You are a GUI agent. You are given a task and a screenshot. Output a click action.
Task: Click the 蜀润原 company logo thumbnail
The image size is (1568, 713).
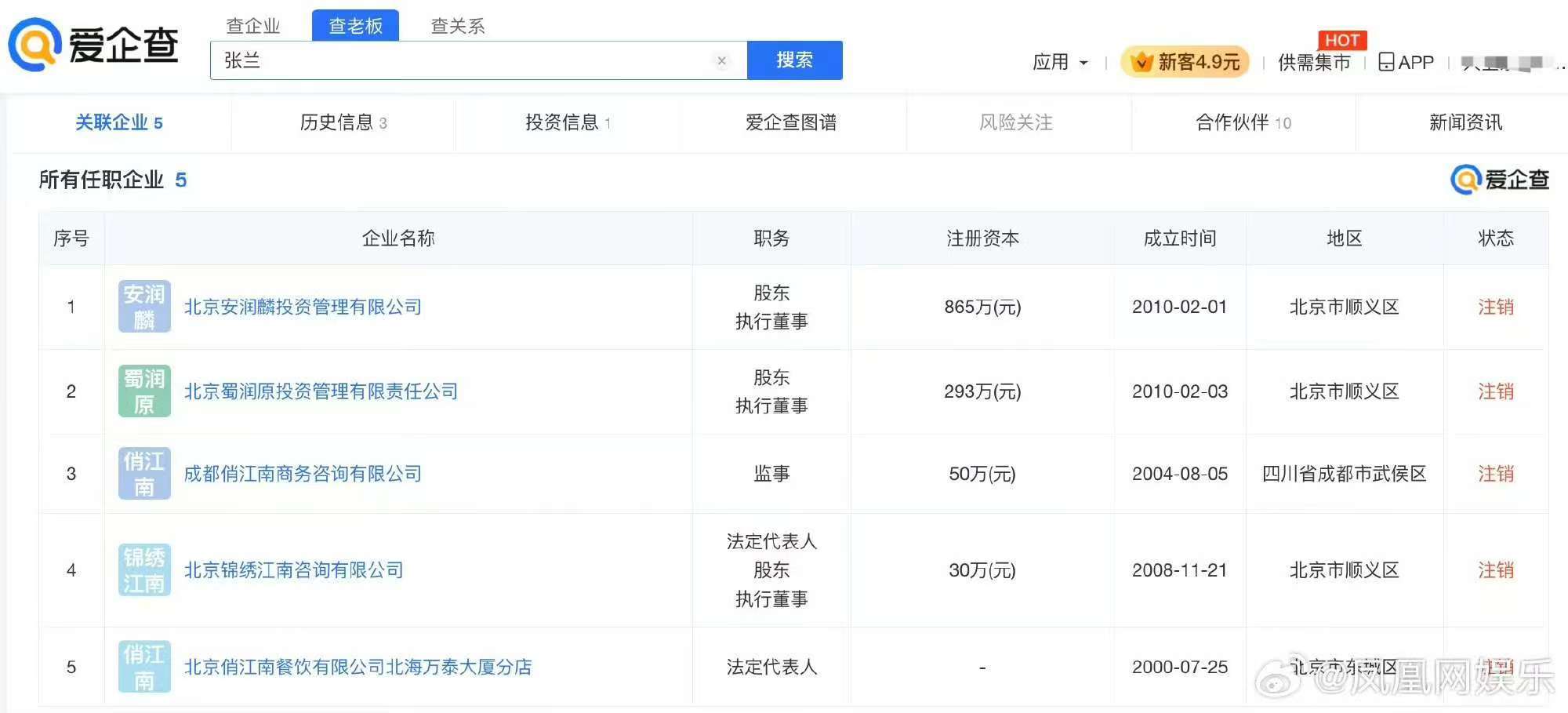tap(144, 391)
